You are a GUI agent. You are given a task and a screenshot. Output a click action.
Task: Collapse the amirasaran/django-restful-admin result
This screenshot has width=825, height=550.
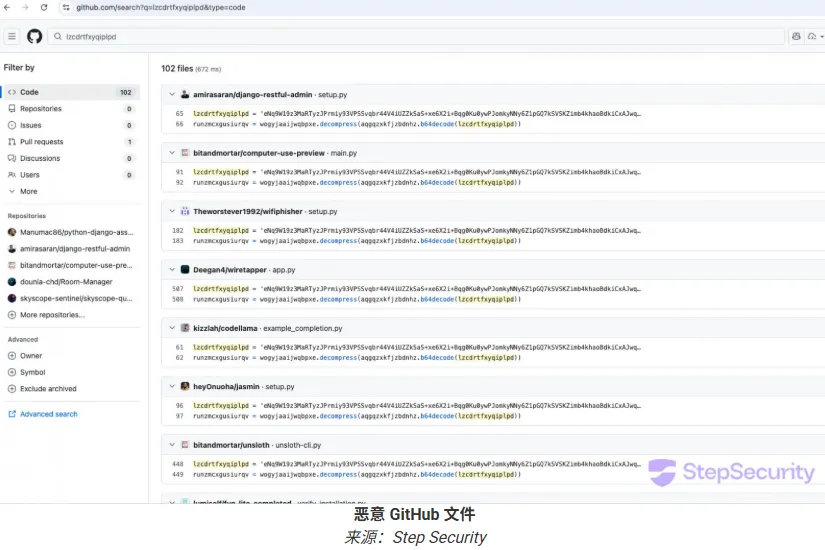[x=172, y=94]
